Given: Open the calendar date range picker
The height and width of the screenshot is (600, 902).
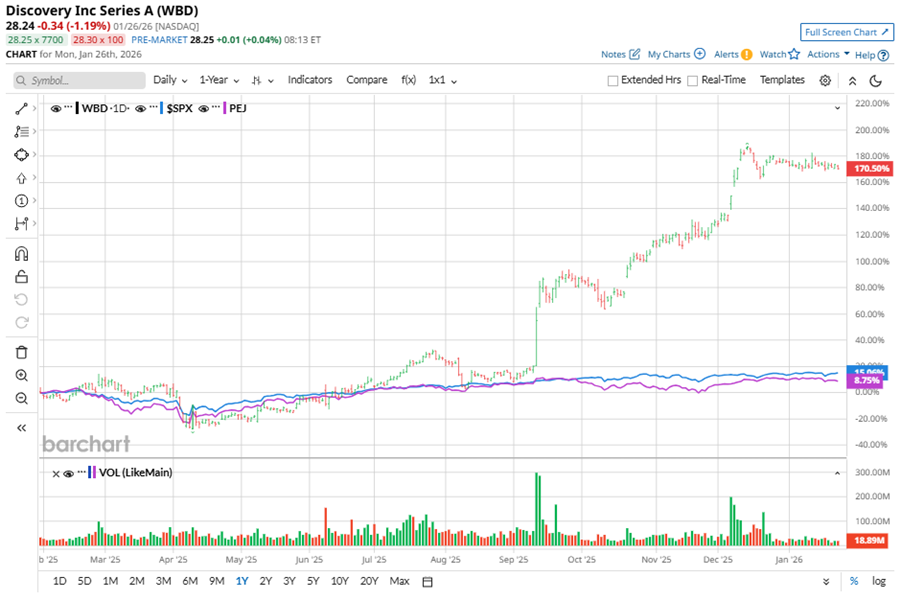Looking at the screenshot, I should coord(427,582).
